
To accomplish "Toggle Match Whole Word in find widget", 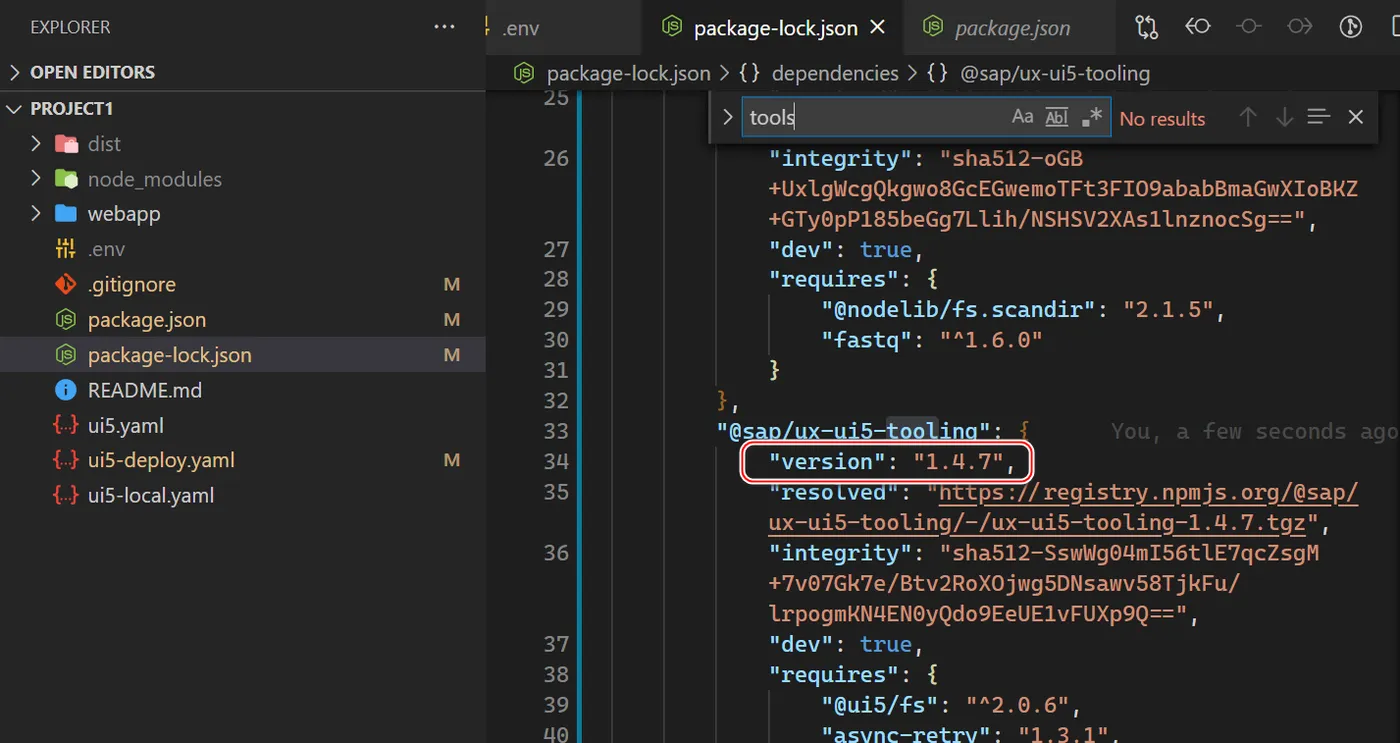I will click(x=1057, y=117).
